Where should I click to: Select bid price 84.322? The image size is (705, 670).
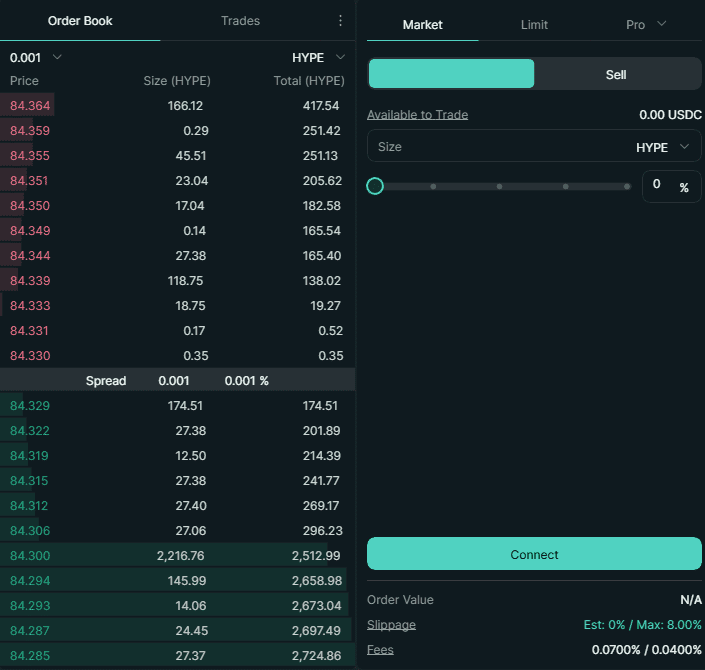(x=30, y=431)
